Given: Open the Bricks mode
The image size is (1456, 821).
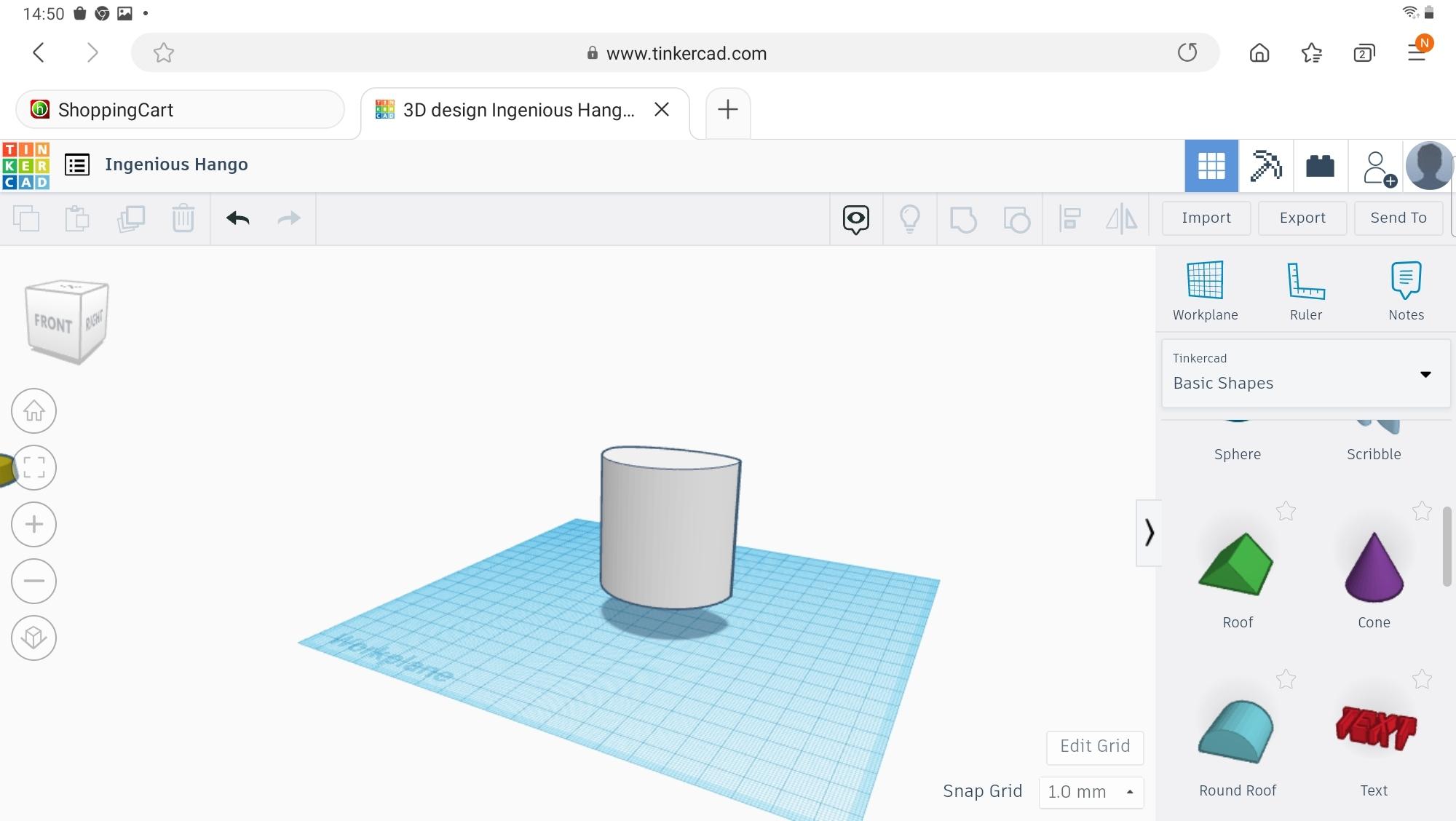Looking at the screenshot, I should 1320,166.
